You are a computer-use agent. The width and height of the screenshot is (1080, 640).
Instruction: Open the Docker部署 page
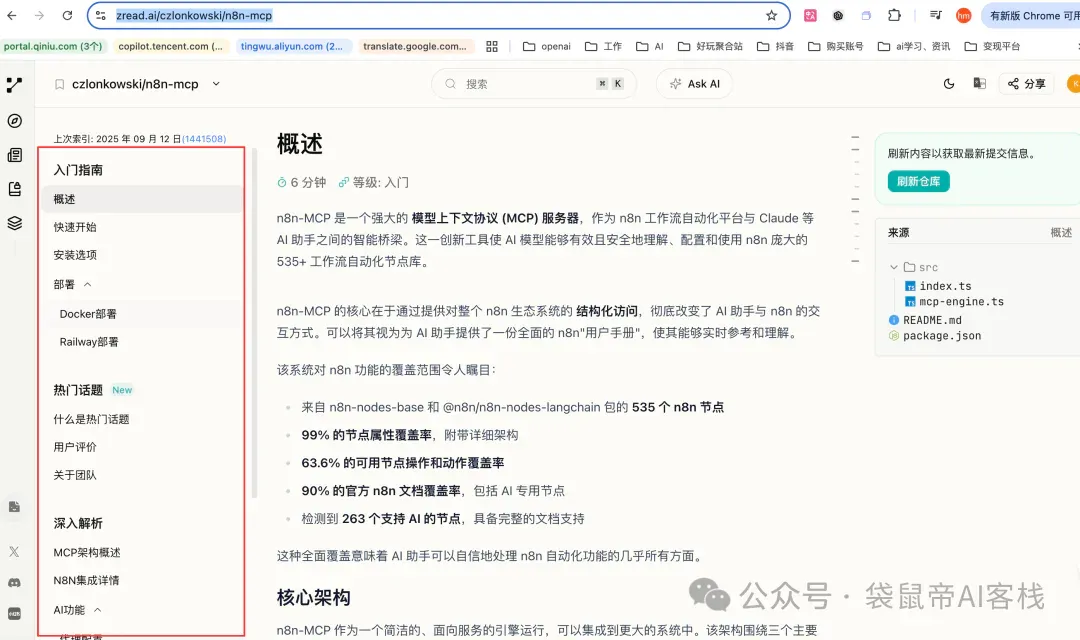[x=87, y=313]
